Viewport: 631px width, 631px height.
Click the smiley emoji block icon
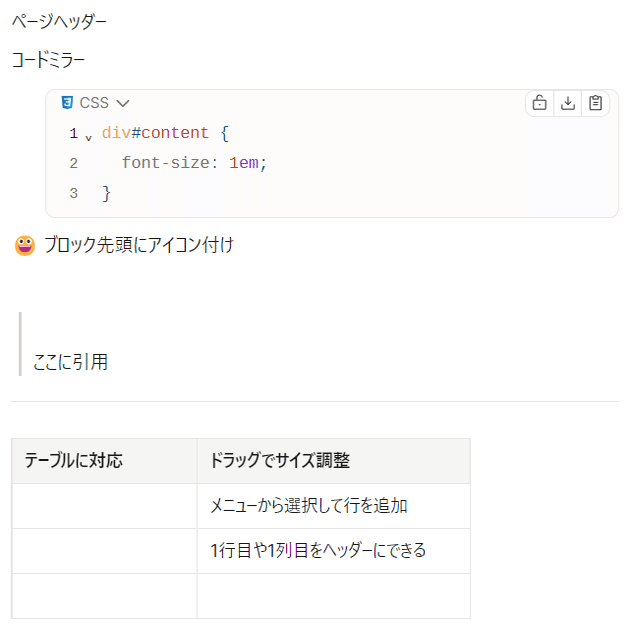25,245
